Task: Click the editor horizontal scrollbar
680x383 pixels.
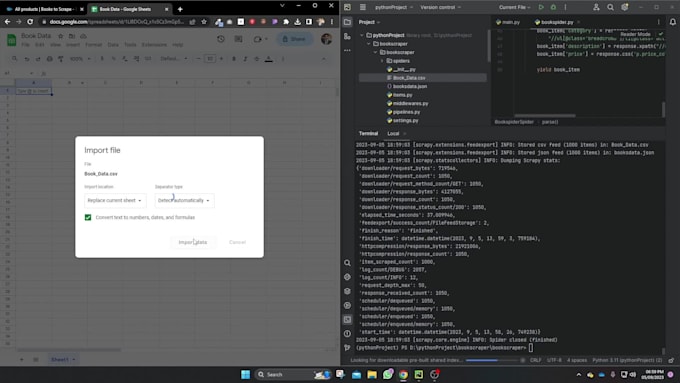Action: pos(545,116)
